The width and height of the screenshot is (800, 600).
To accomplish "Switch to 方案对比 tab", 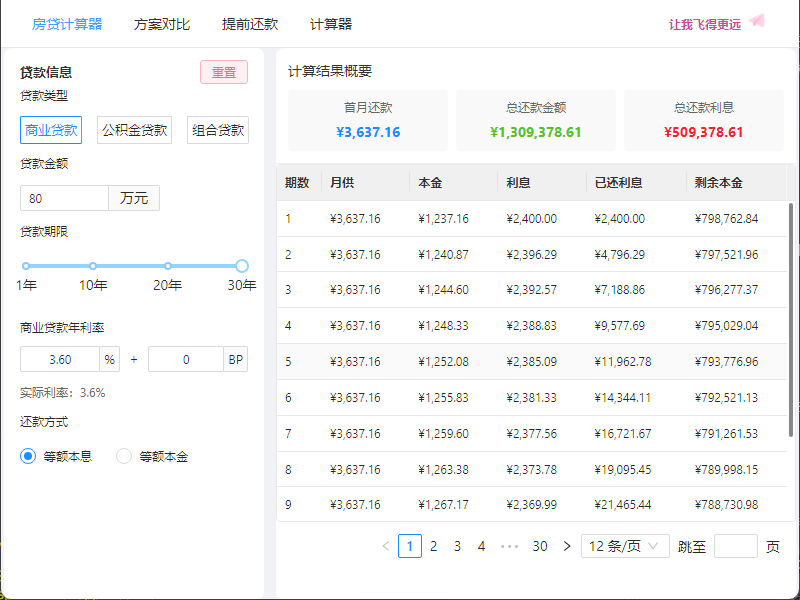I will click(x=162, y=24).
